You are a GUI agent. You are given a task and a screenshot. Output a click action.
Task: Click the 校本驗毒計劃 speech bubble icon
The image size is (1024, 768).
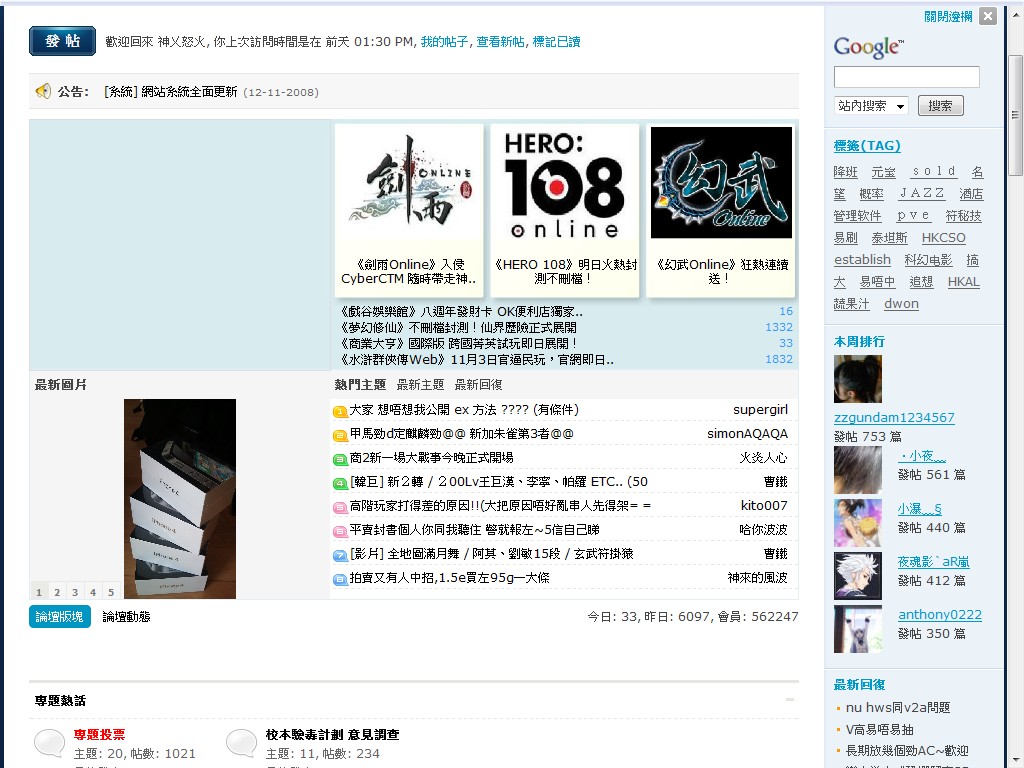(241, 743)
